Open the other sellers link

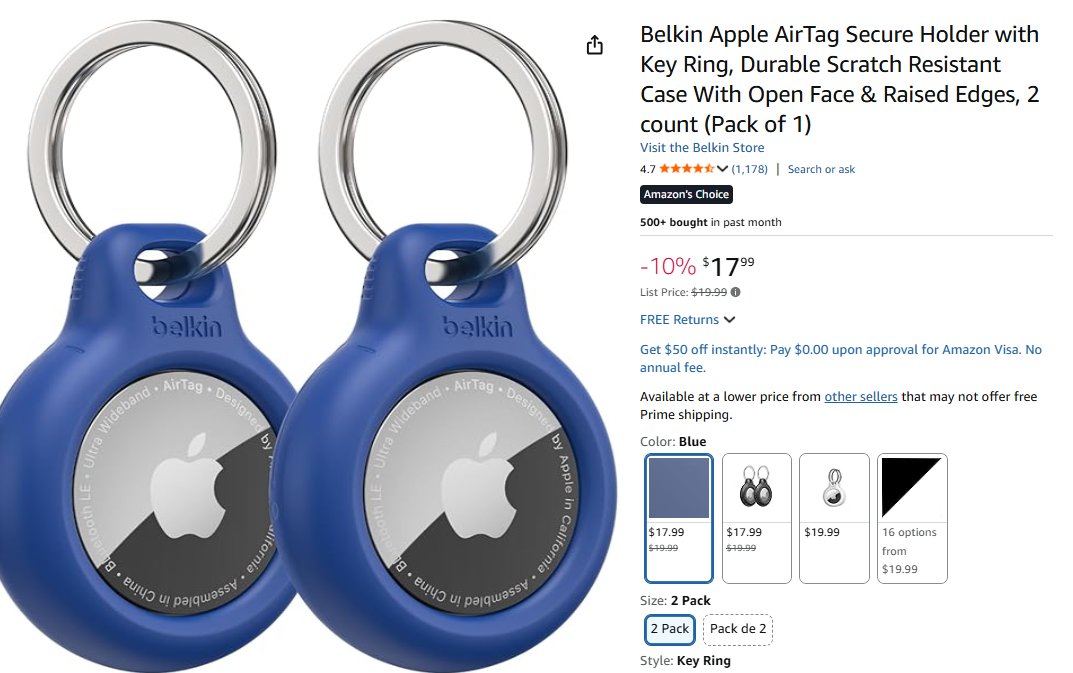861,396
